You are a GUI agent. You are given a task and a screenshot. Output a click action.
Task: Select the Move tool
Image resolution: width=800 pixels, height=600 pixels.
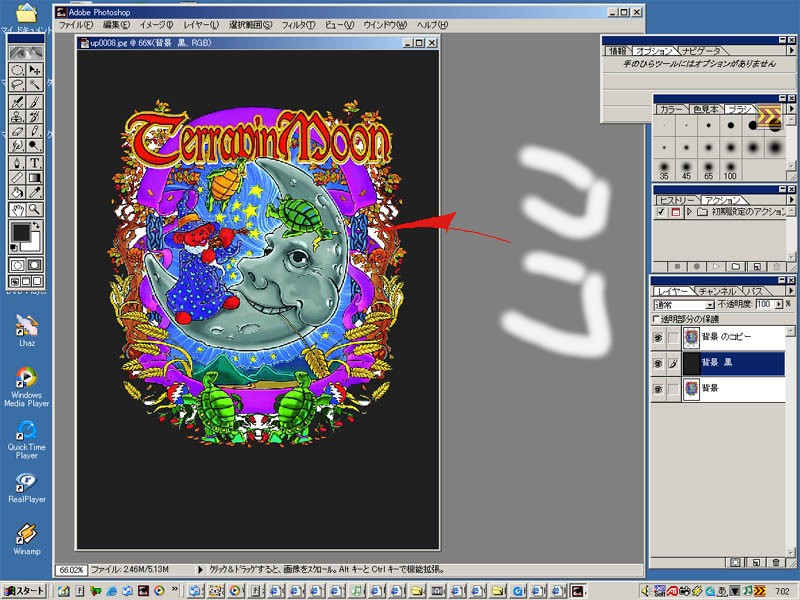34,70
